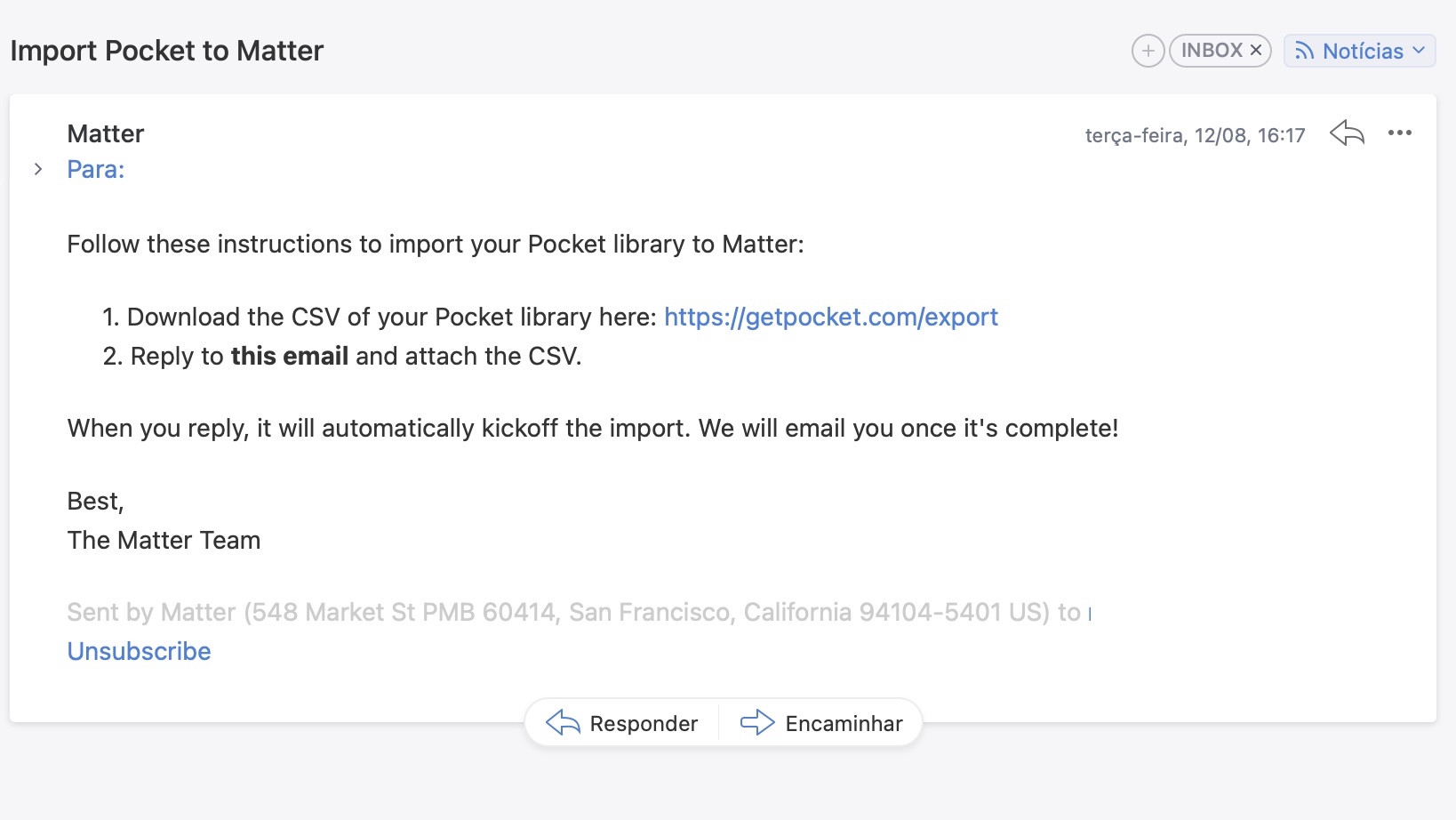The height and width of the screenshot is (820, 1456).
Task: Click the Unsubscribe link
Action: (140, 651)
